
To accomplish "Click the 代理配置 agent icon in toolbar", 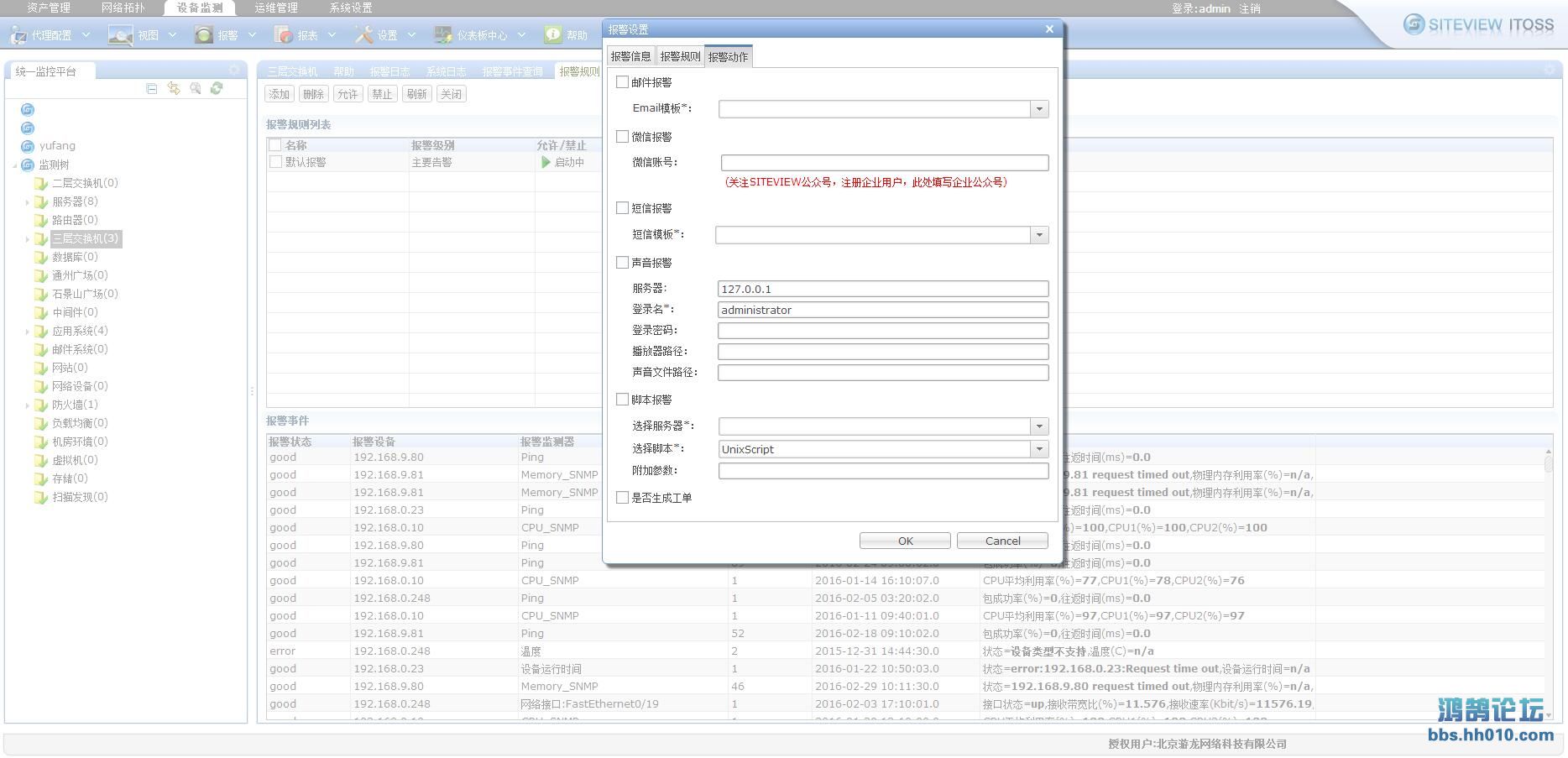I will coord(18,35).
